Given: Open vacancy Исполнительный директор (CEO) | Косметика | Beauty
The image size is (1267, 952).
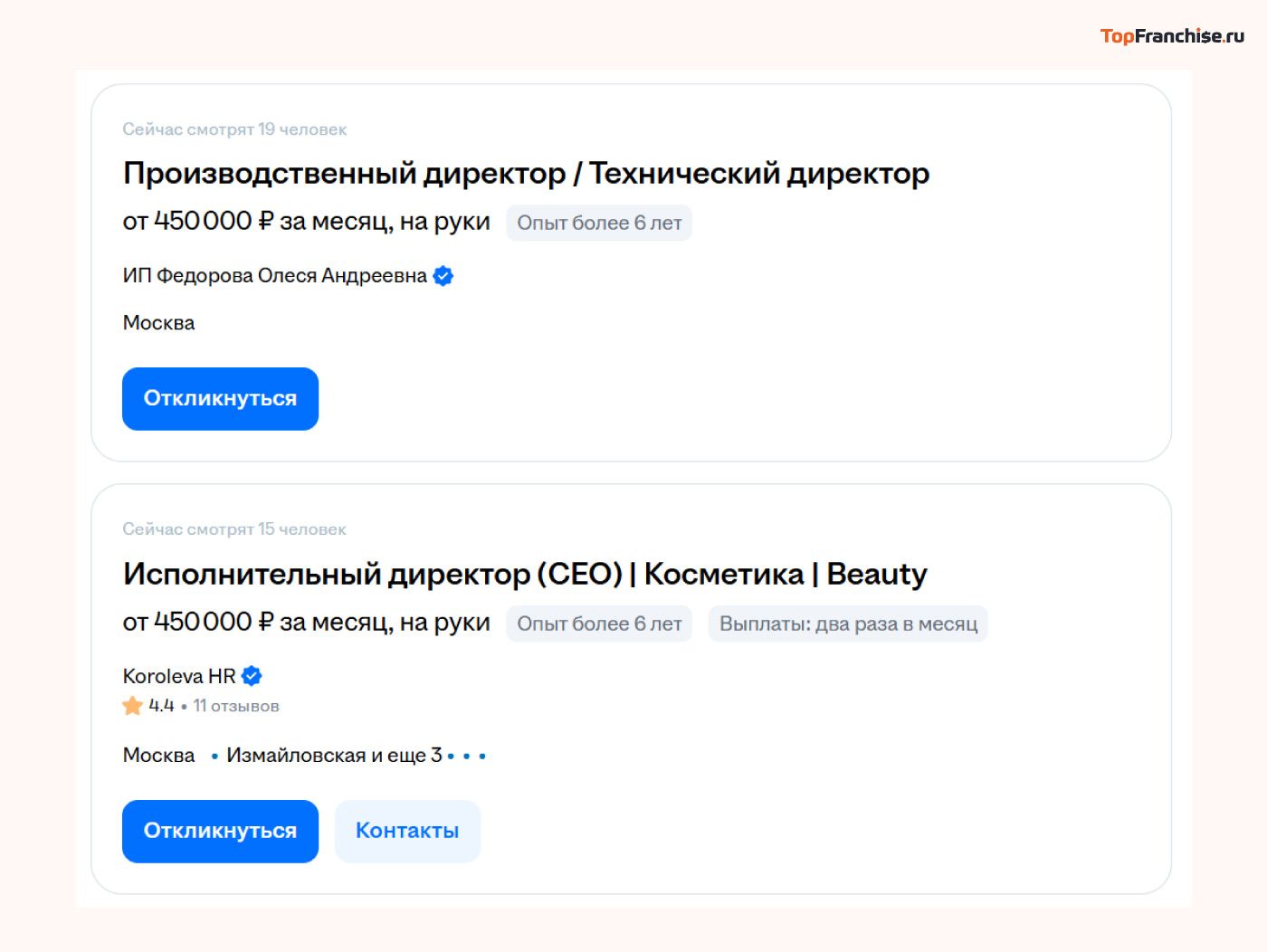Looking at the screenshot, I should (x=524, y=574).
